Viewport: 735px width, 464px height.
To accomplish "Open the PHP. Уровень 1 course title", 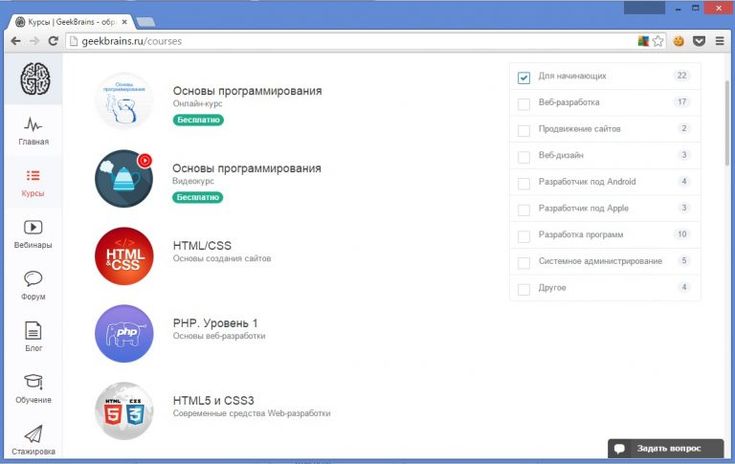I will pos(215,323).
